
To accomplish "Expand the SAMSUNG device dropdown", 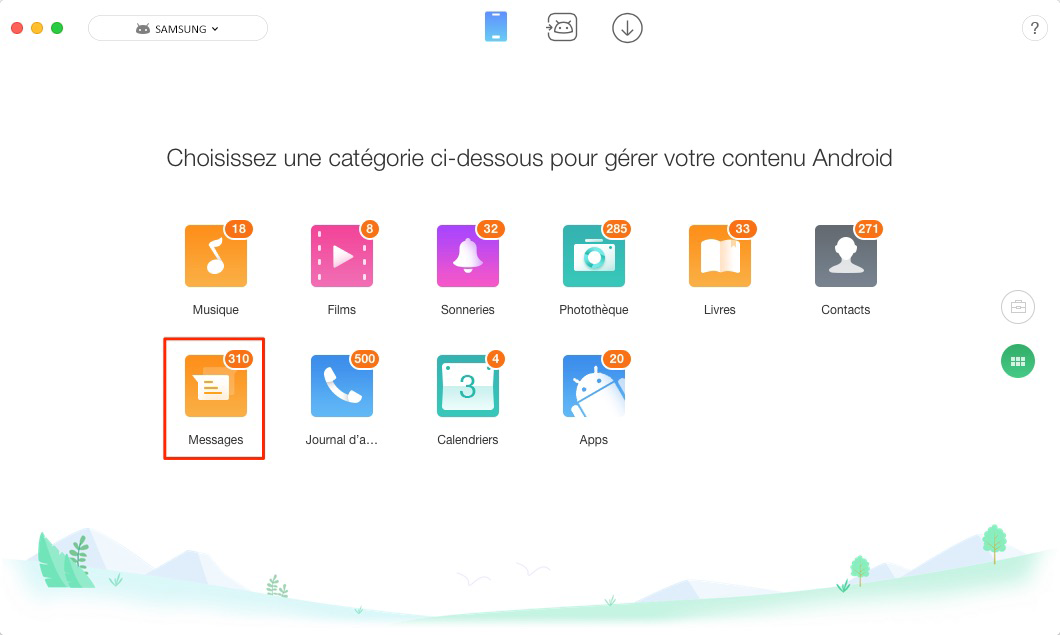I will pos(178,29).
